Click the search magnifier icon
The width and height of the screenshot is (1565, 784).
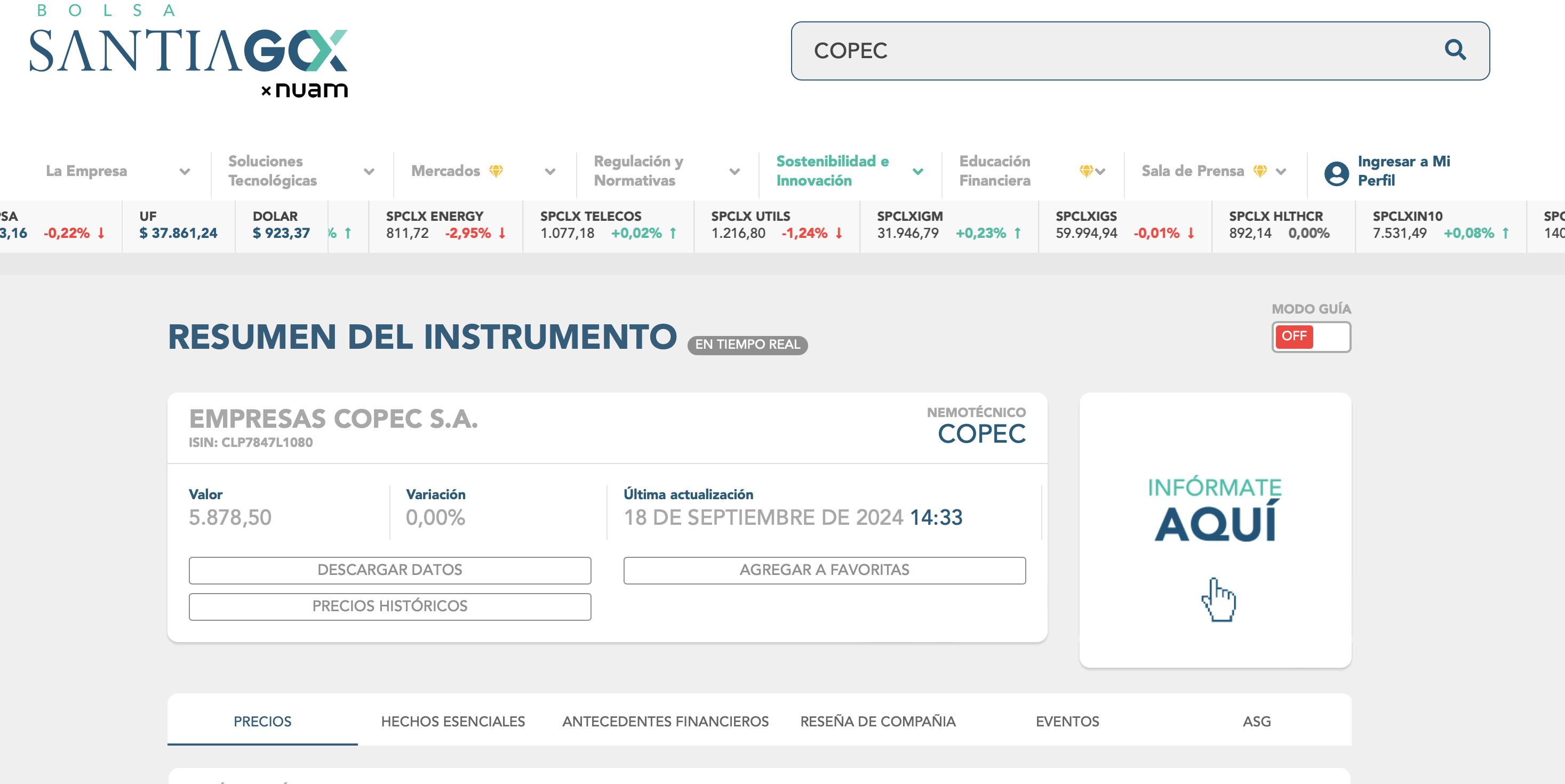click(1455, 50)
